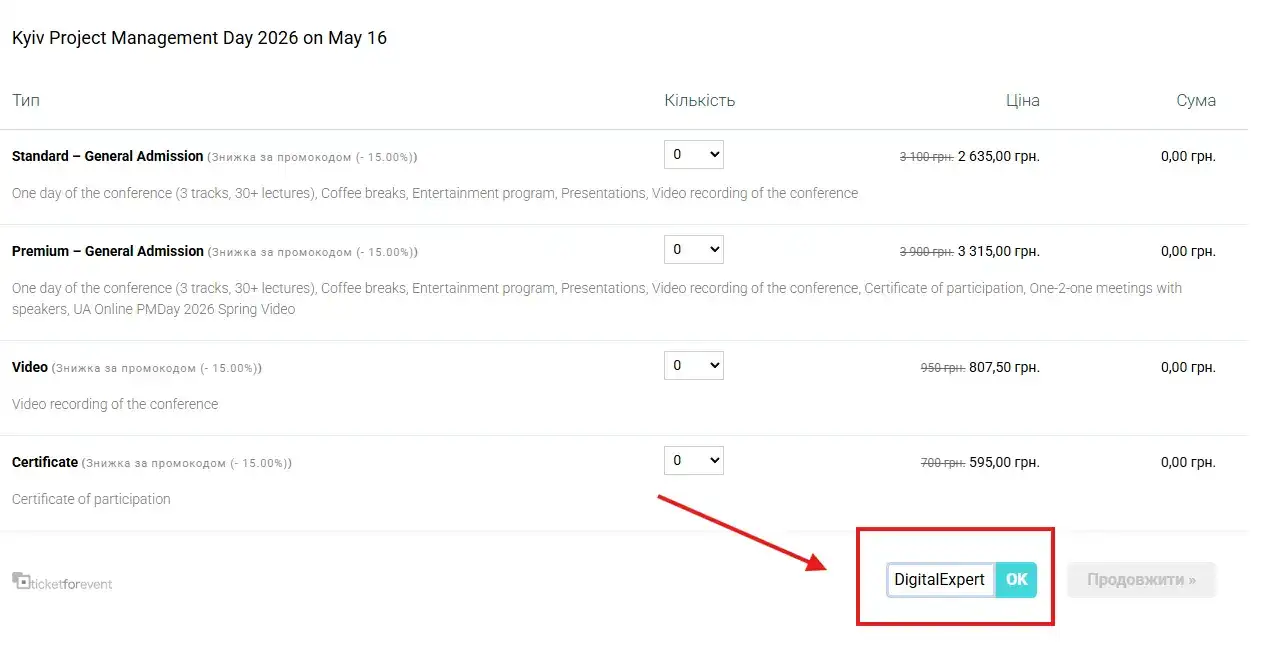Click the Standard – General Admission title
The height and width of the screenshot is (661, 1261).
click(108, 156)
